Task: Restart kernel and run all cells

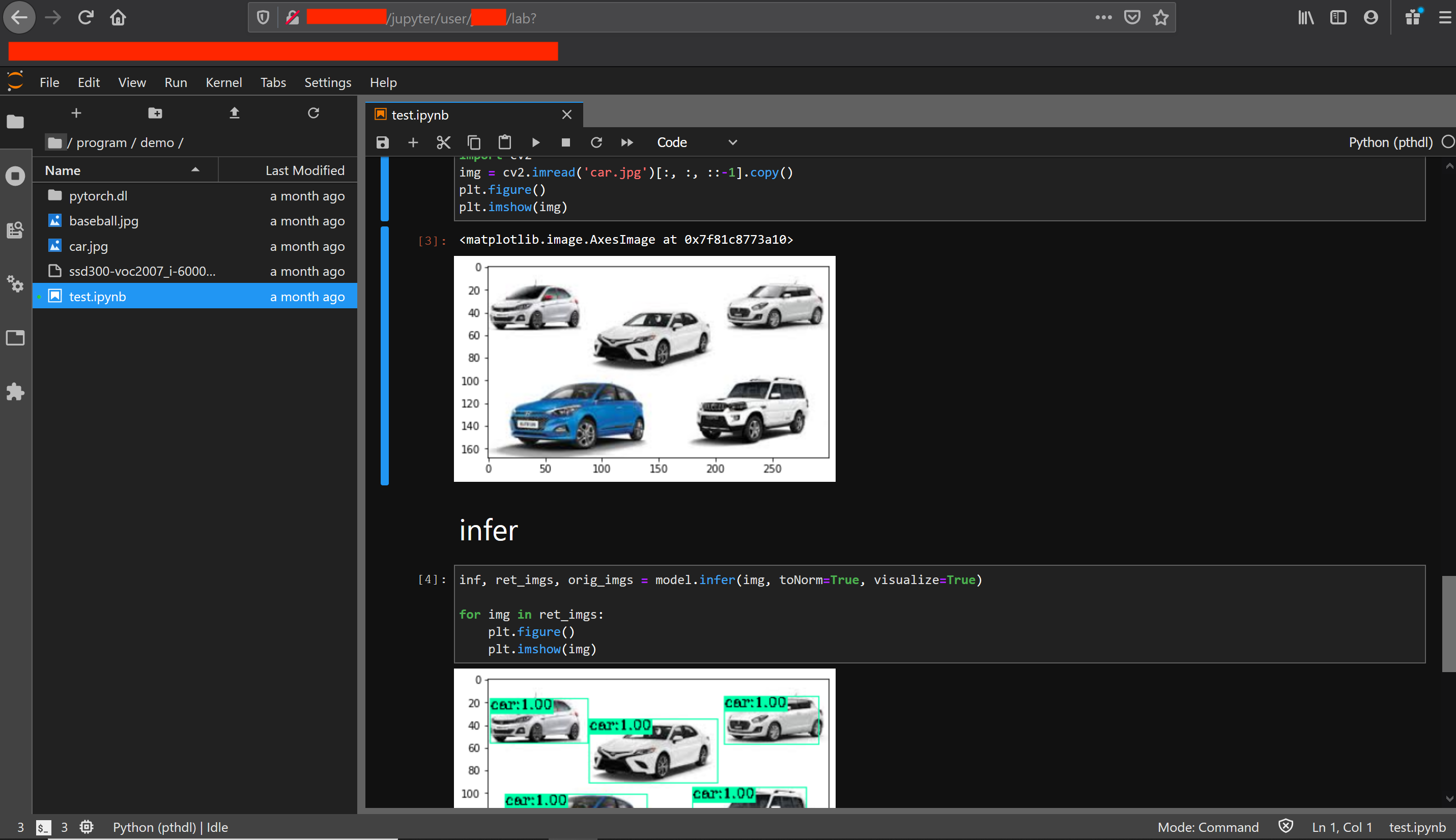Action: pos(626,142)
